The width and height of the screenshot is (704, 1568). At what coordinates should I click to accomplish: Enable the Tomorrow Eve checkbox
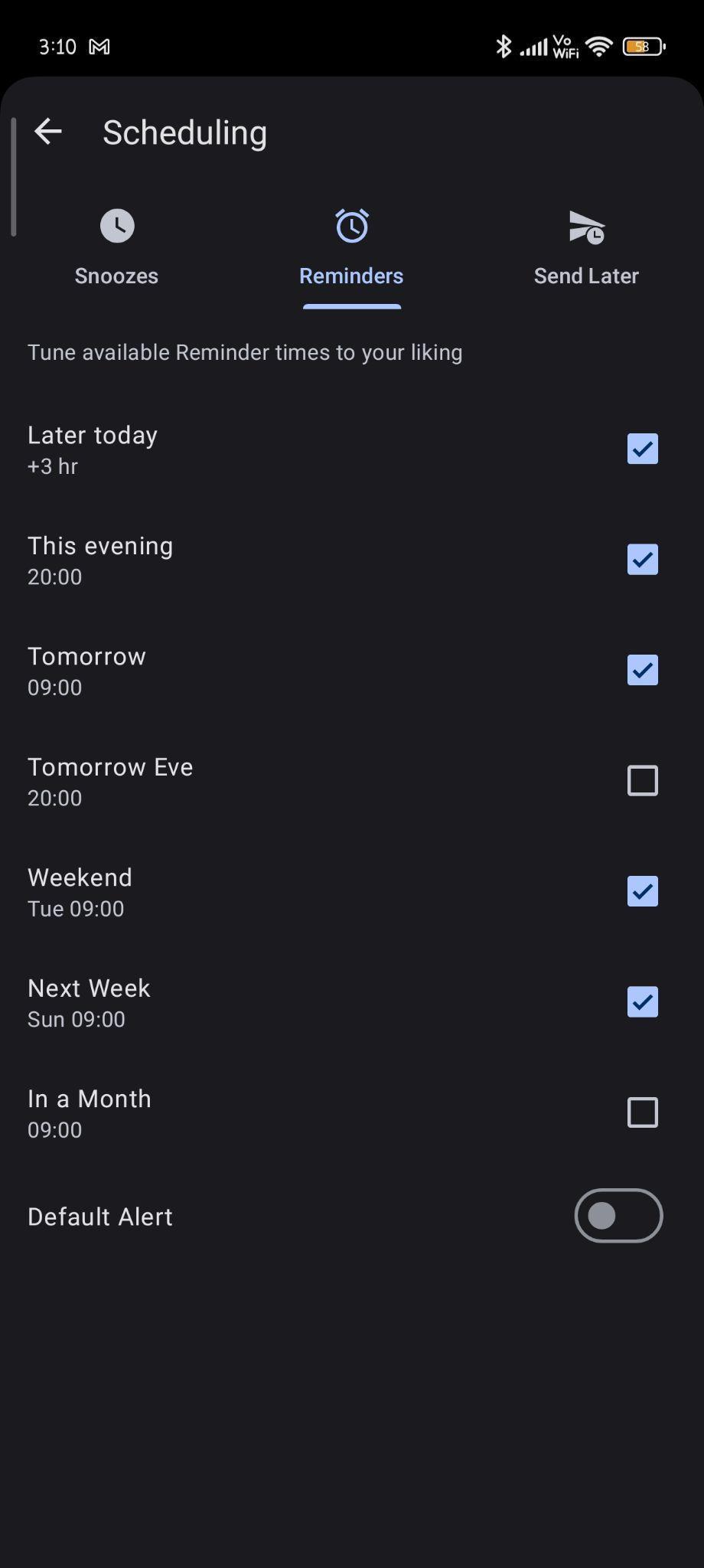[x=642, y=781]
